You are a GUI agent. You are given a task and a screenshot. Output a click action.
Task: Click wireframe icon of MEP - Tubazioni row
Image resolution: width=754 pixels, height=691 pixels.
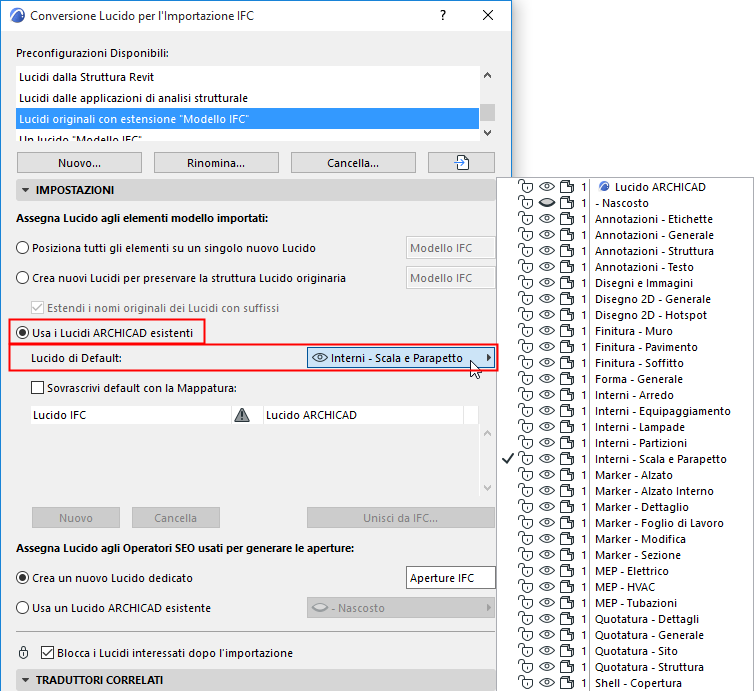(567, 603)
